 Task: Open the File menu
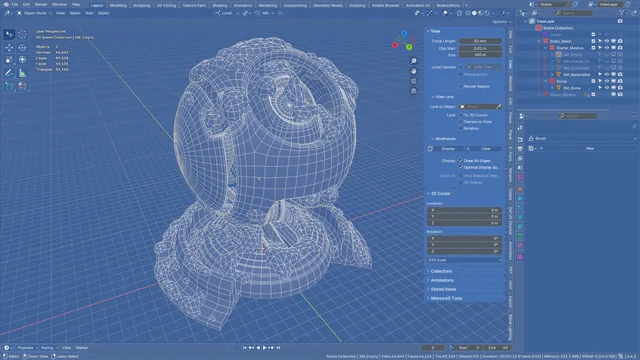14,4
